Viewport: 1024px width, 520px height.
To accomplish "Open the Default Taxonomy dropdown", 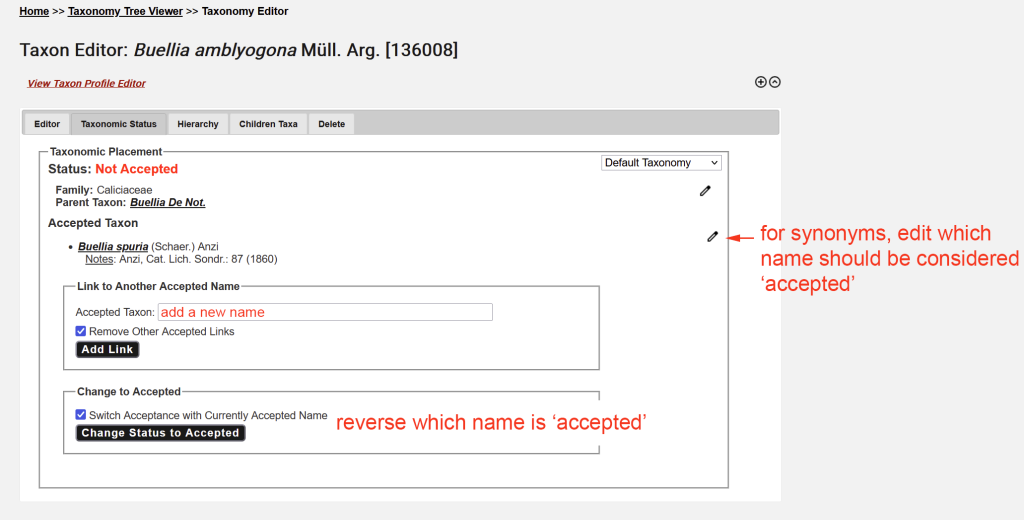I will click(661, 163).
